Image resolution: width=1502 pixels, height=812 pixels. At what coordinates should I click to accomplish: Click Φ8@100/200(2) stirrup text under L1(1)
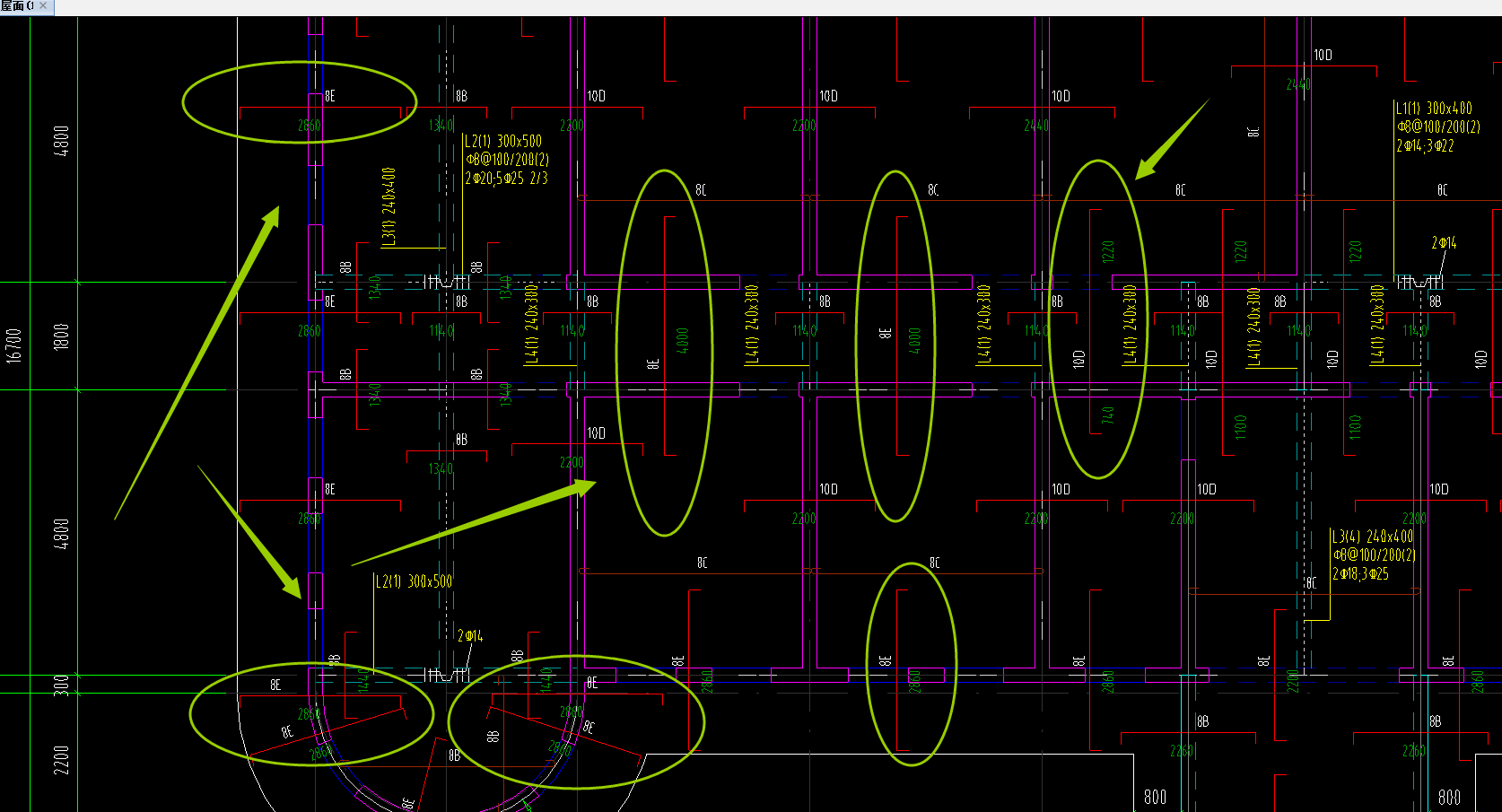(x=1438, y=127)
